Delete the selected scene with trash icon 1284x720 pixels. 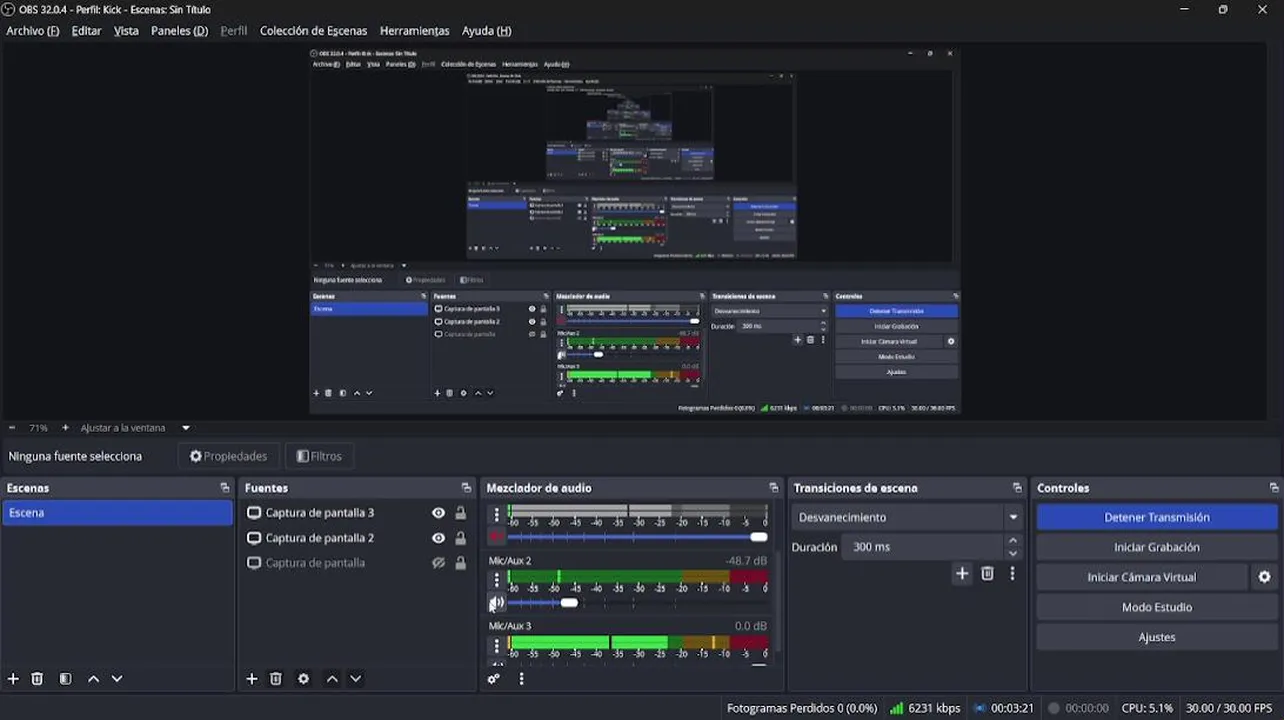pyautogui.click(x=37, y=678)
